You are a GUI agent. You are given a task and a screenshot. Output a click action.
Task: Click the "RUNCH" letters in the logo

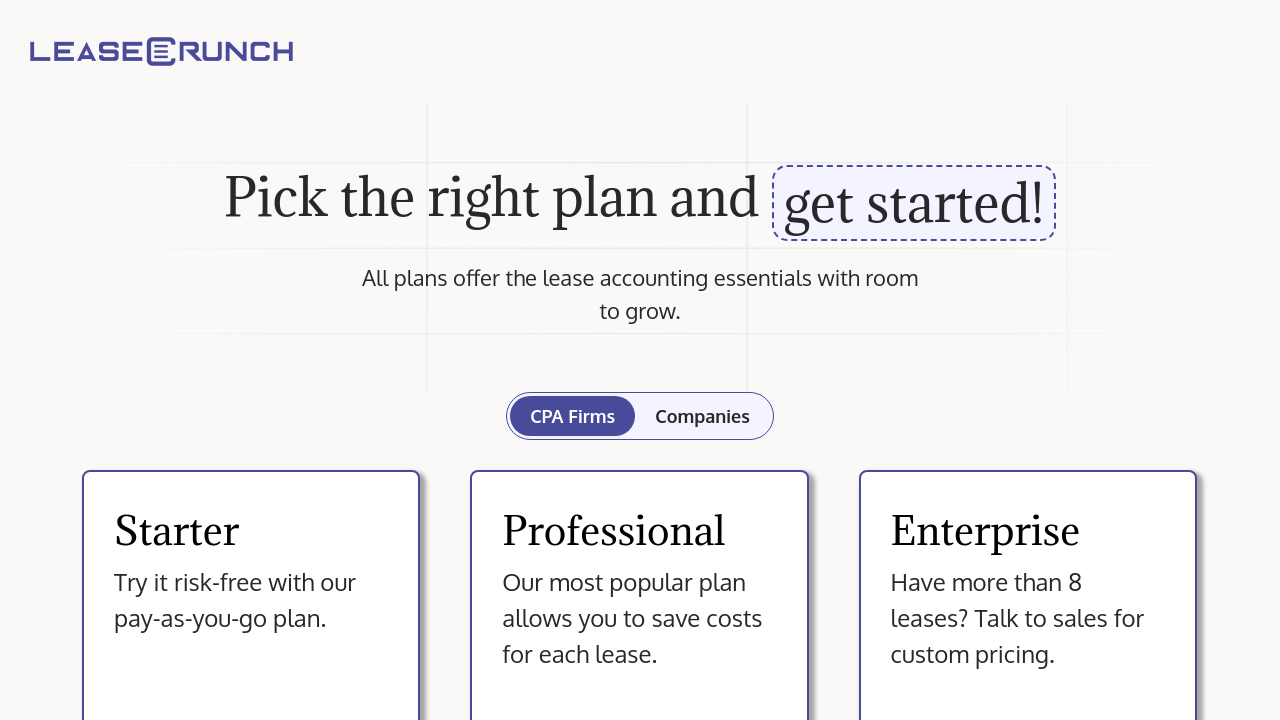(x=236, y=51)
